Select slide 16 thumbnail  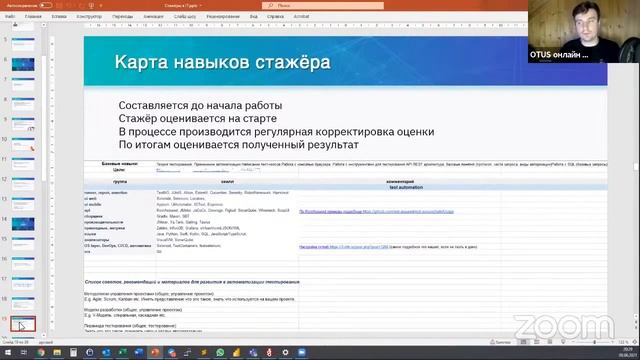point(23,264)
